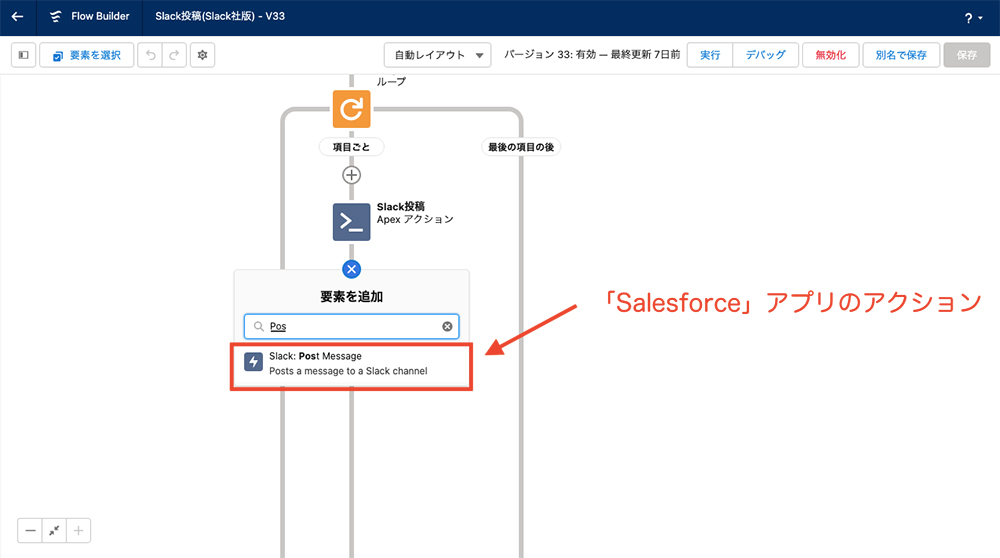Click the 別名で保存 save as button
The width and height of the screenshot is (1000, 558).
pyautogui.click(x=901, y=55)
